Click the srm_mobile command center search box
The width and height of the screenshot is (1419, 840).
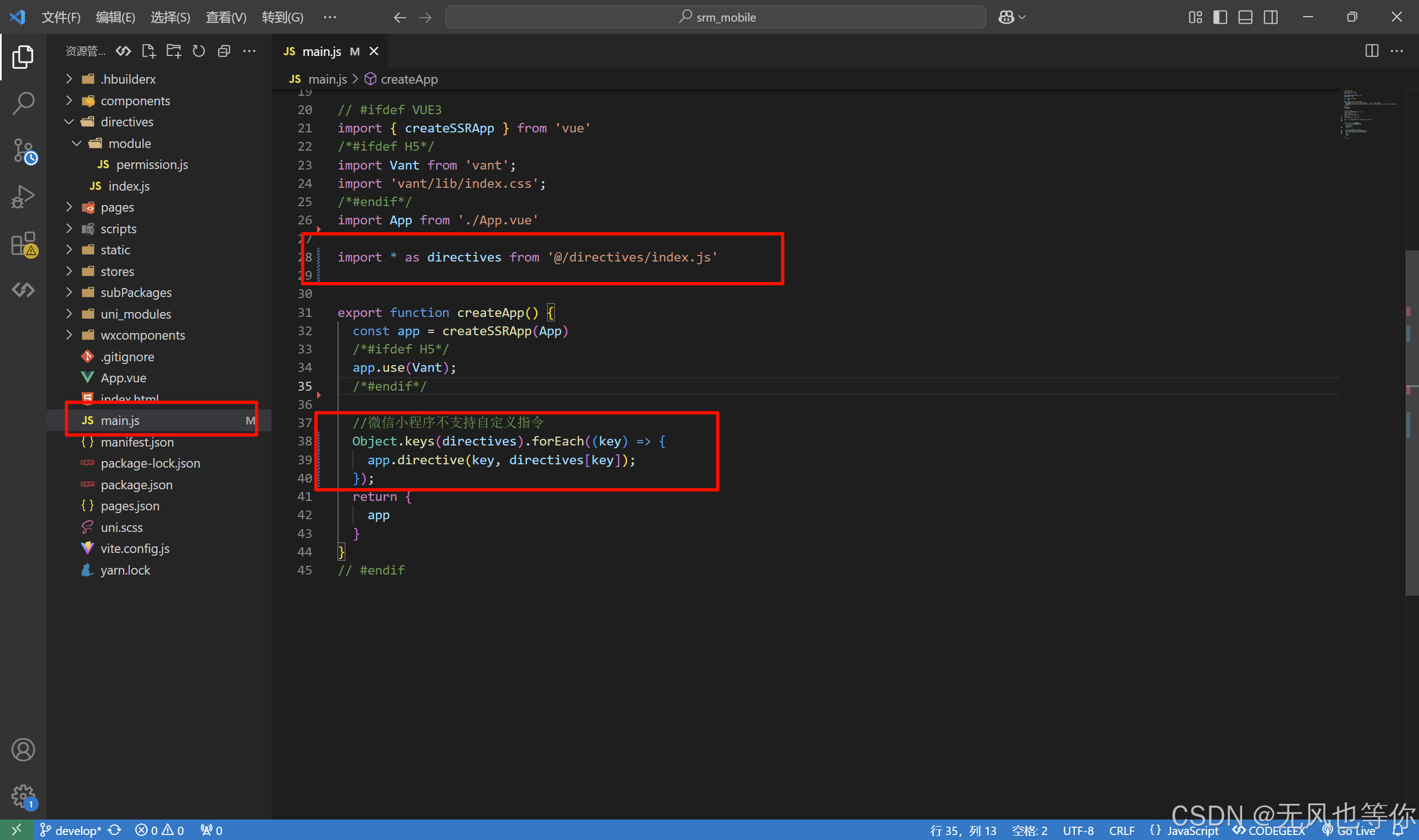tap(716, 17)
